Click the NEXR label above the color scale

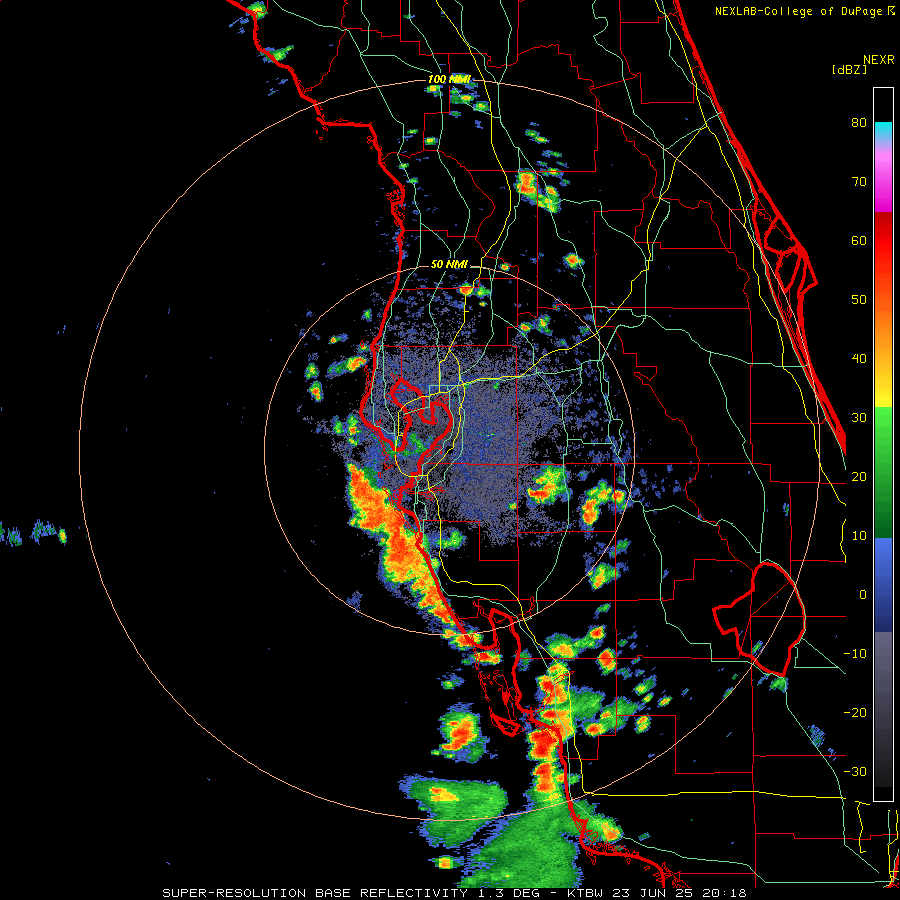pos(879,60)
